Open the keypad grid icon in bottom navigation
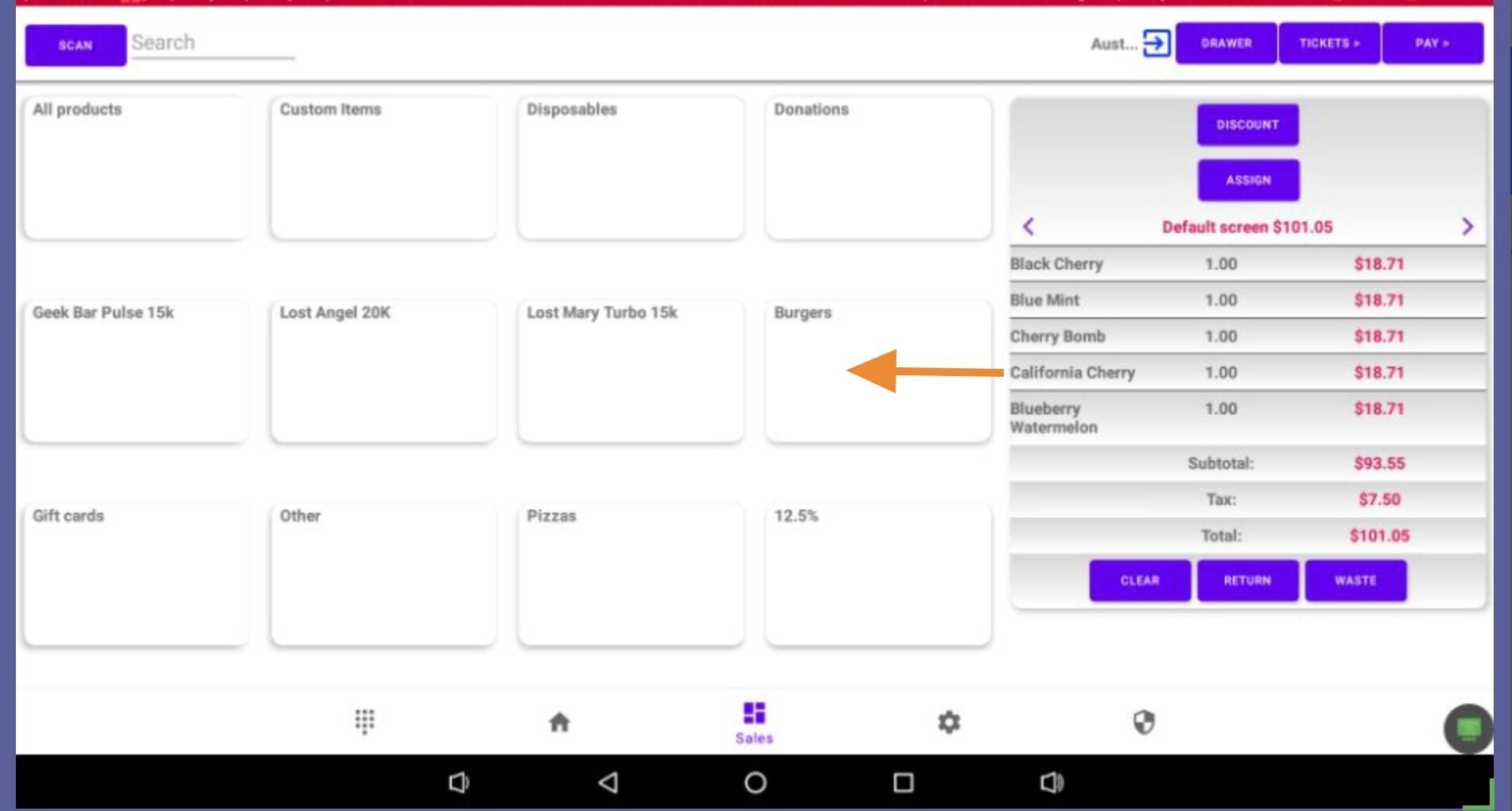This screenshot has width=1512, height=811. pyautogui.click(x=364, y=721)
